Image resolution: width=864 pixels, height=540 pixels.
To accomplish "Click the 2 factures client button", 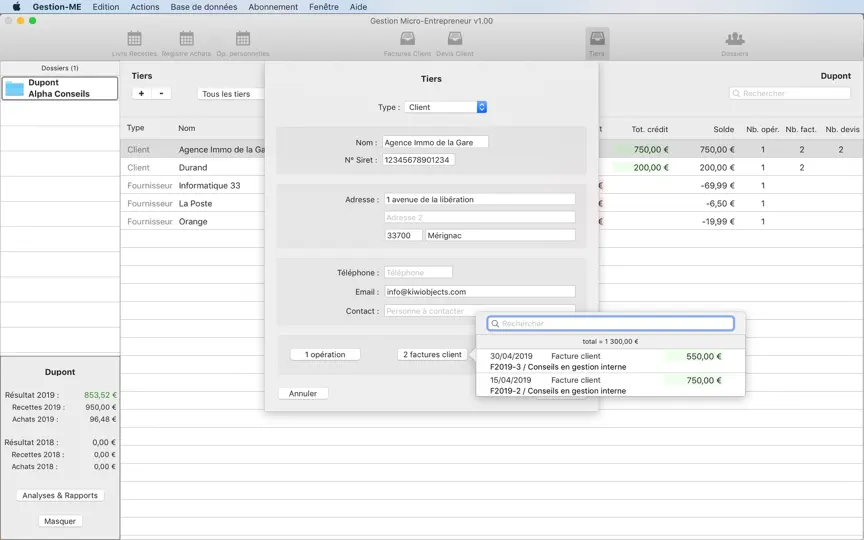I will [x=433, y=354].
